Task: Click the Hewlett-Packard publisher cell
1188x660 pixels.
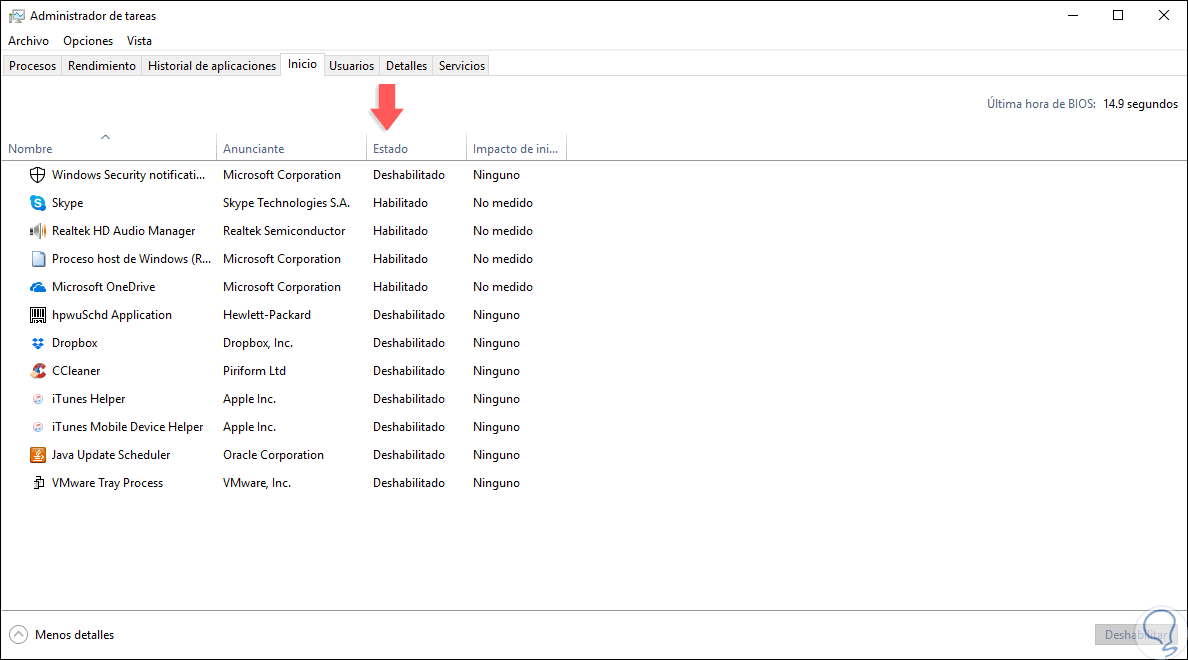Action: pos(267,315)
